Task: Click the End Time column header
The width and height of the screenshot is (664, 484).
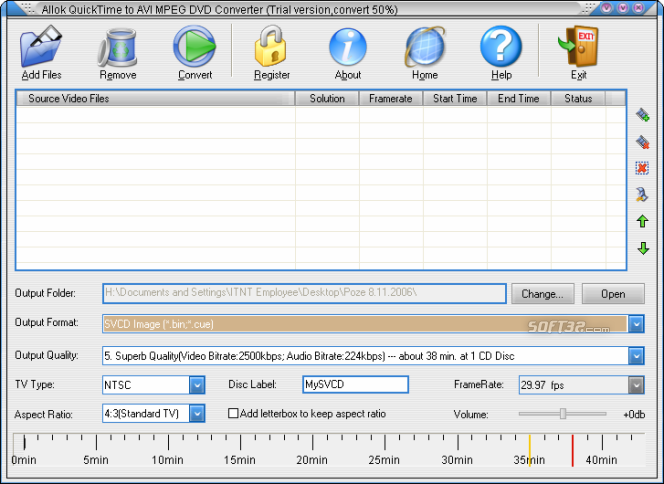Action: (519, 98)
